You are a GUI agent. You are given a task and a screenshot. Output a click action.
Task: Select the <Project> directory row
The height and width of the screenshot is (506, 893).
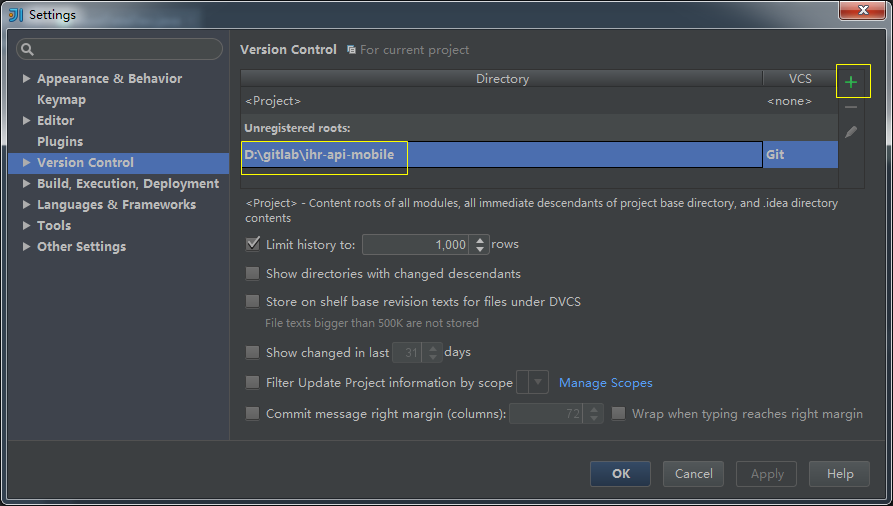539,101
